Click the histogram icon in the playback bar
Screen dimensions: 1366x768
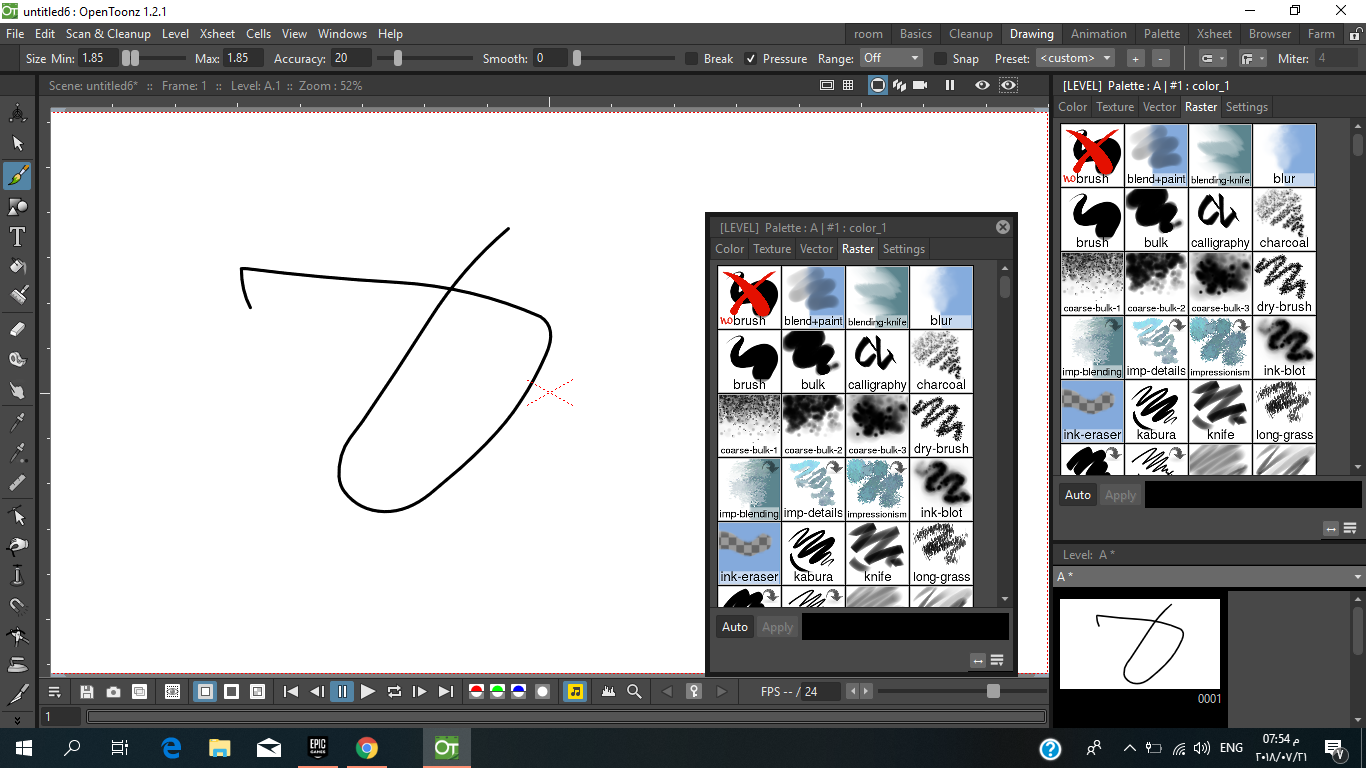coord(608,691)
